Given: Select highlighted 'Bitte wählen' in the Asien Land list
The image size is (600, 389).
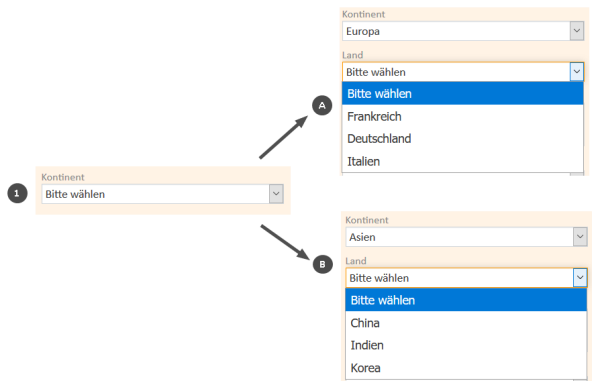Looking at the screenshot, I should click(466, 300).
